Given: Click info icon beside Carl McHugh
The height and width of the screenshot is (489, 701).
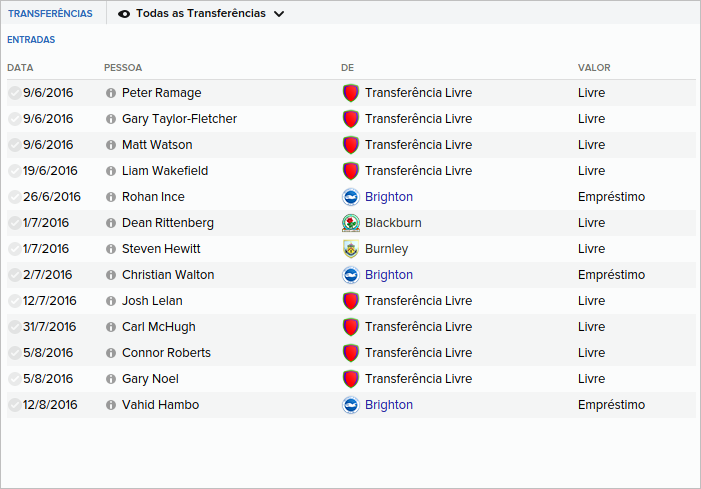Looking at the screenshot, I should pos(111,327).
